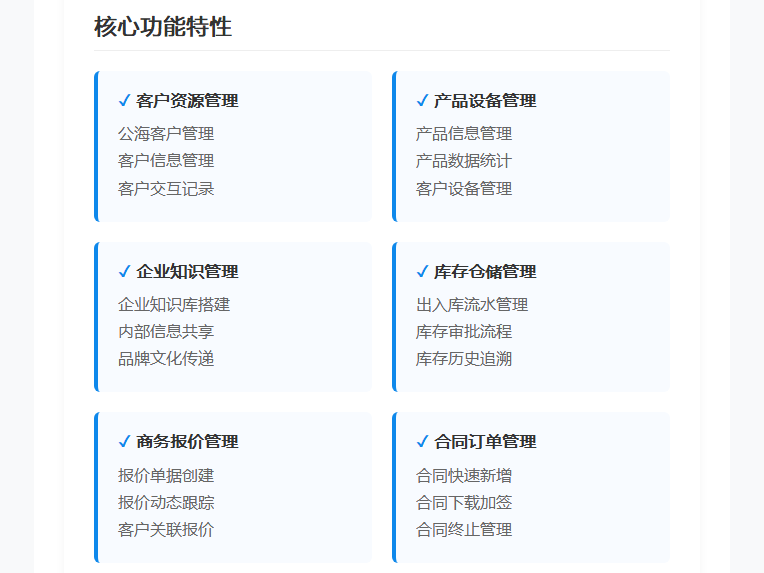Select the 产品信息管理 item

pyautogui.click(x=464, y=134)
